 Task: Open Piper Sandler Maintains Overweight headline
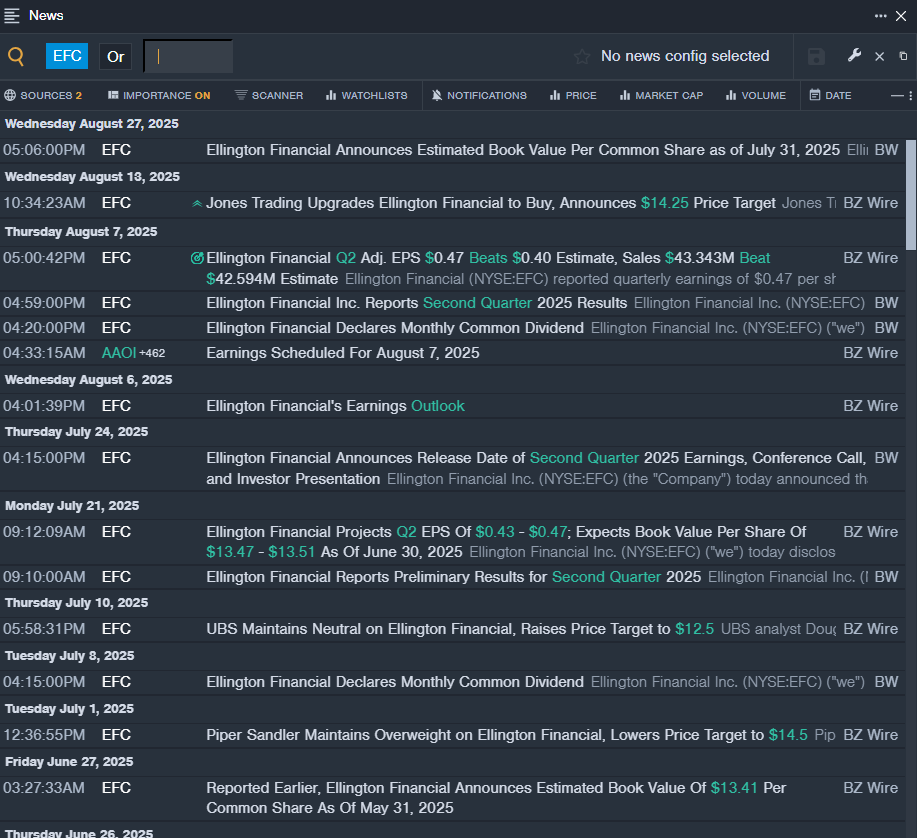point(506,735)
